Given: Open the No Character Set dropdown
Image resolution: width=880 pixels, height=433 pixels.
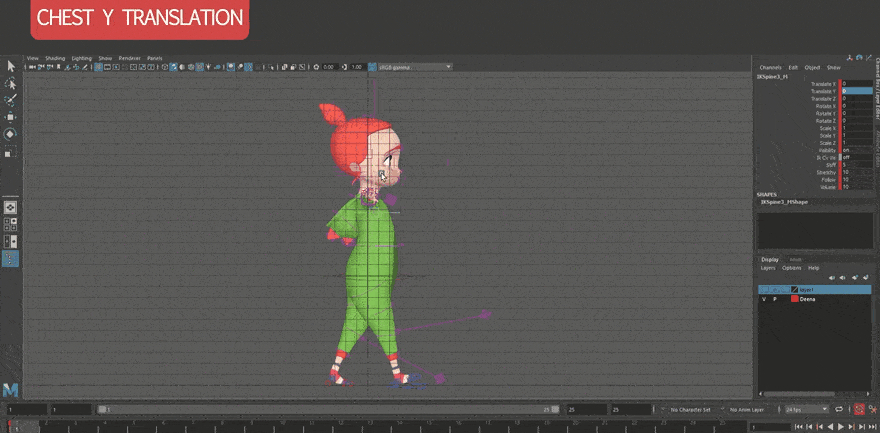Looking at the screenshot, I should pyautogui.click(x=692, y=410).
